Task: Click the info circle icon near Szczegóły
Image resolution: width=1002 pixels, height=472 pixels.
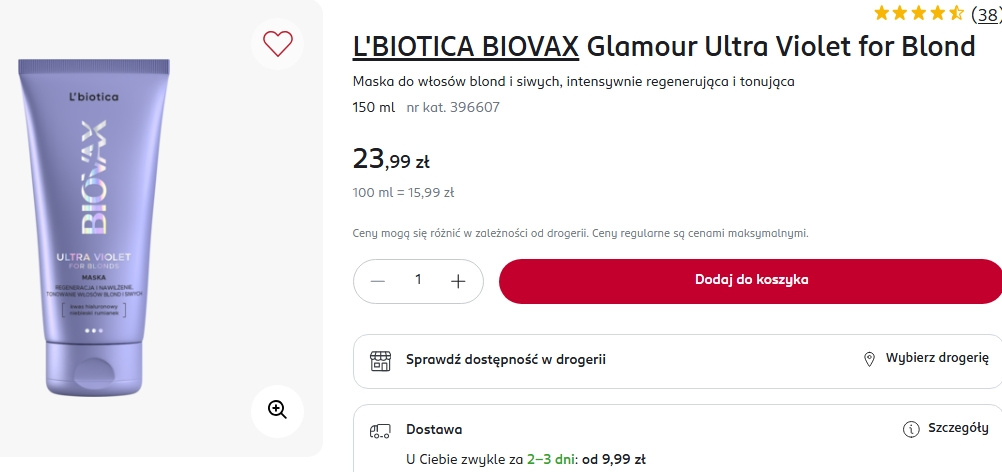Action: [x=911, y=430]
